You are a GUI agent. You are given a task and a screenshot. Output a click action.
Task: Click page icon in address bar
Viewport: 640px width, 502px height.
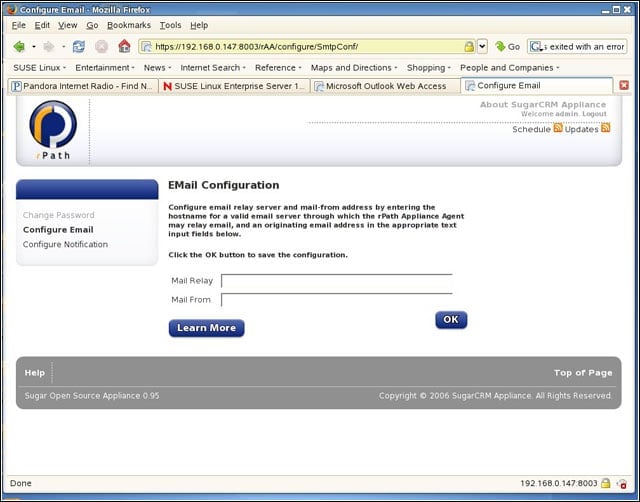pos(146,47)
